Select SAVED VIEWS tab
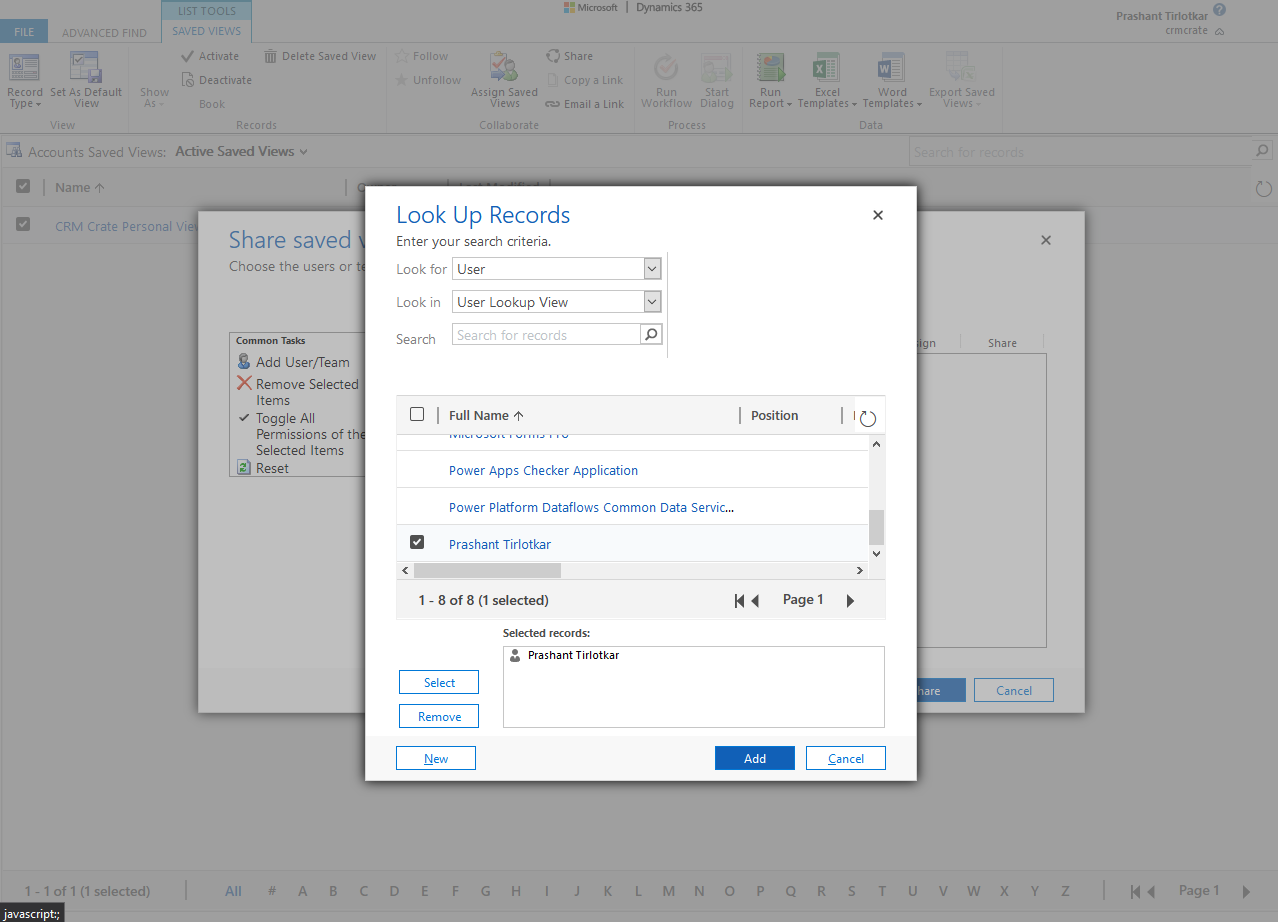 (x=206, y=31)
